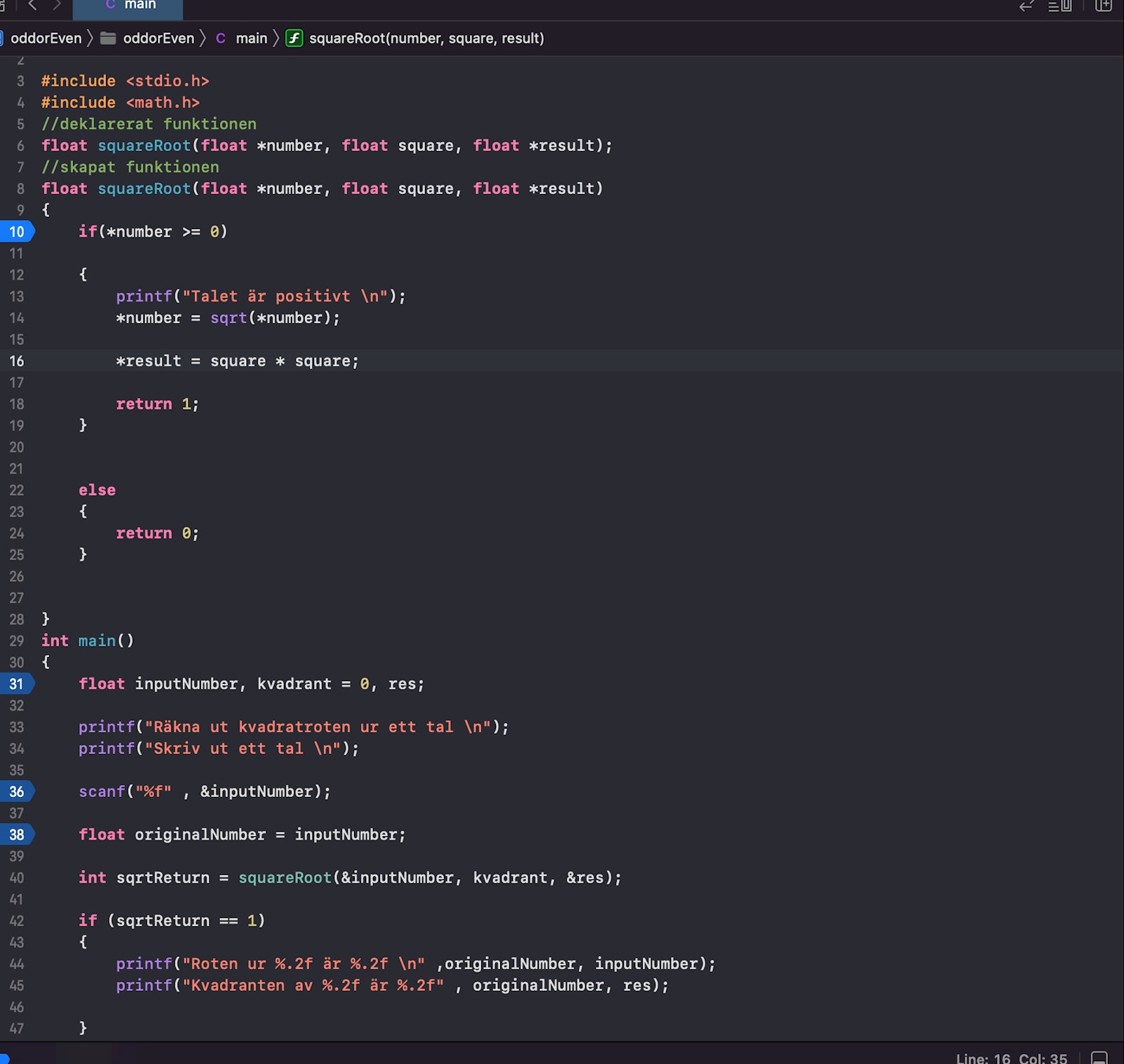This screenshot has height=1064, width=1124.
Task: Expand the oddorEven folder breadcrumb menu
Action: (158, 38)
